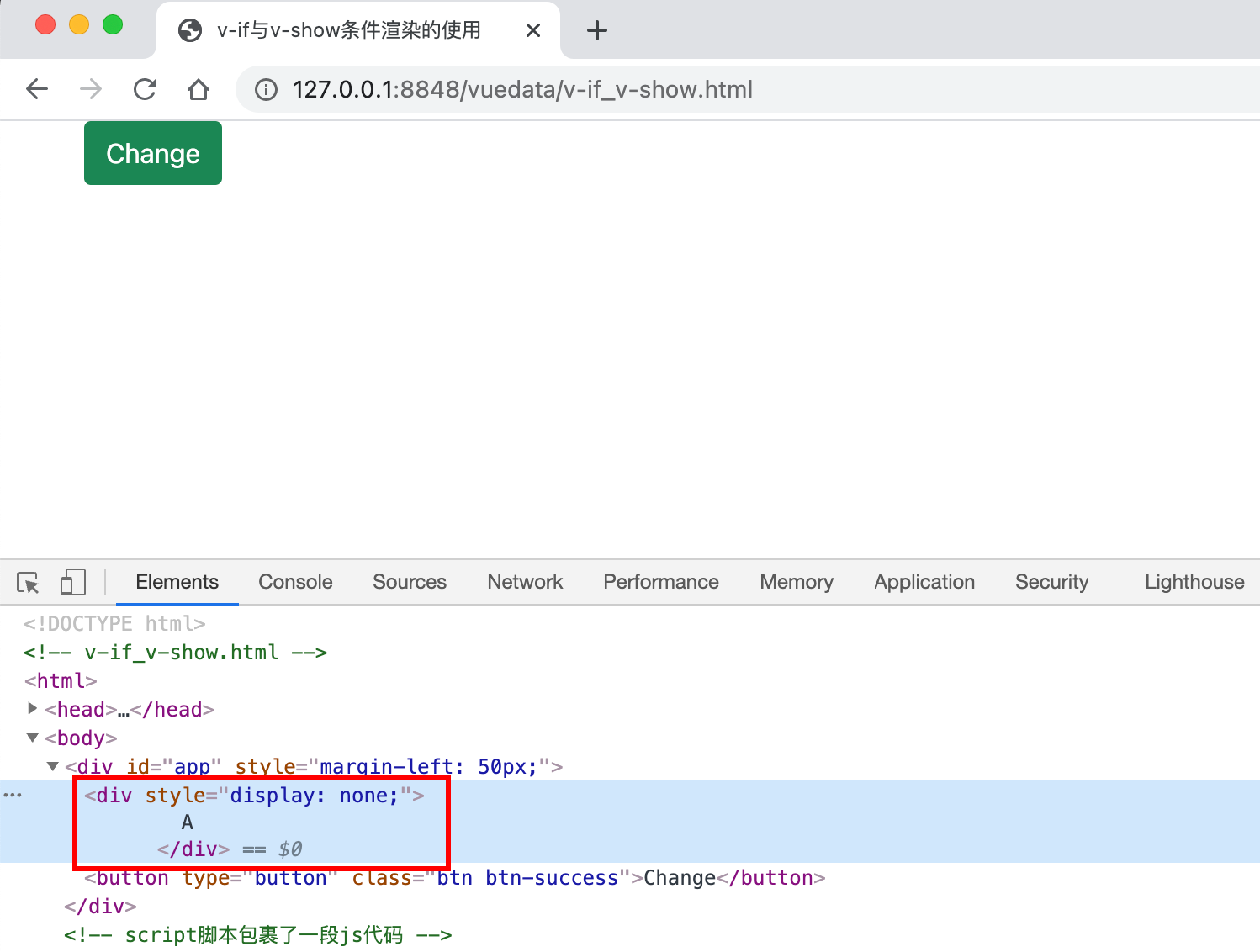The height and width of the screenshot is (952, 1260).
Task: Toggle the device toolbar
Action: pos(73,582)
